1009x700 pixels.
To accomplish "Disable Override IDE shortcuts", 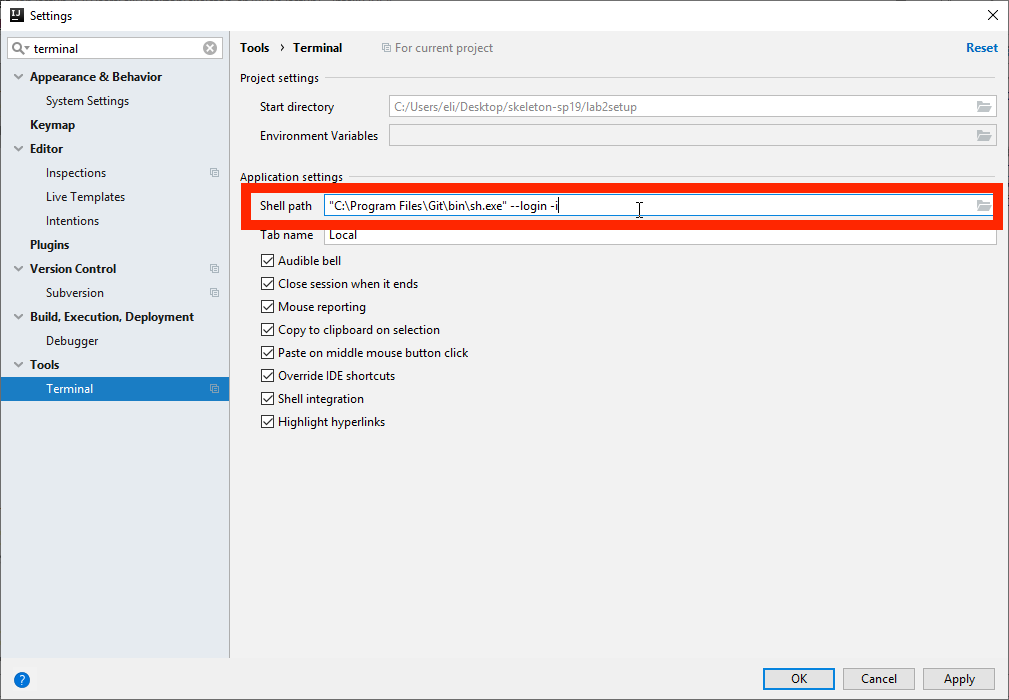I will 267,376.
